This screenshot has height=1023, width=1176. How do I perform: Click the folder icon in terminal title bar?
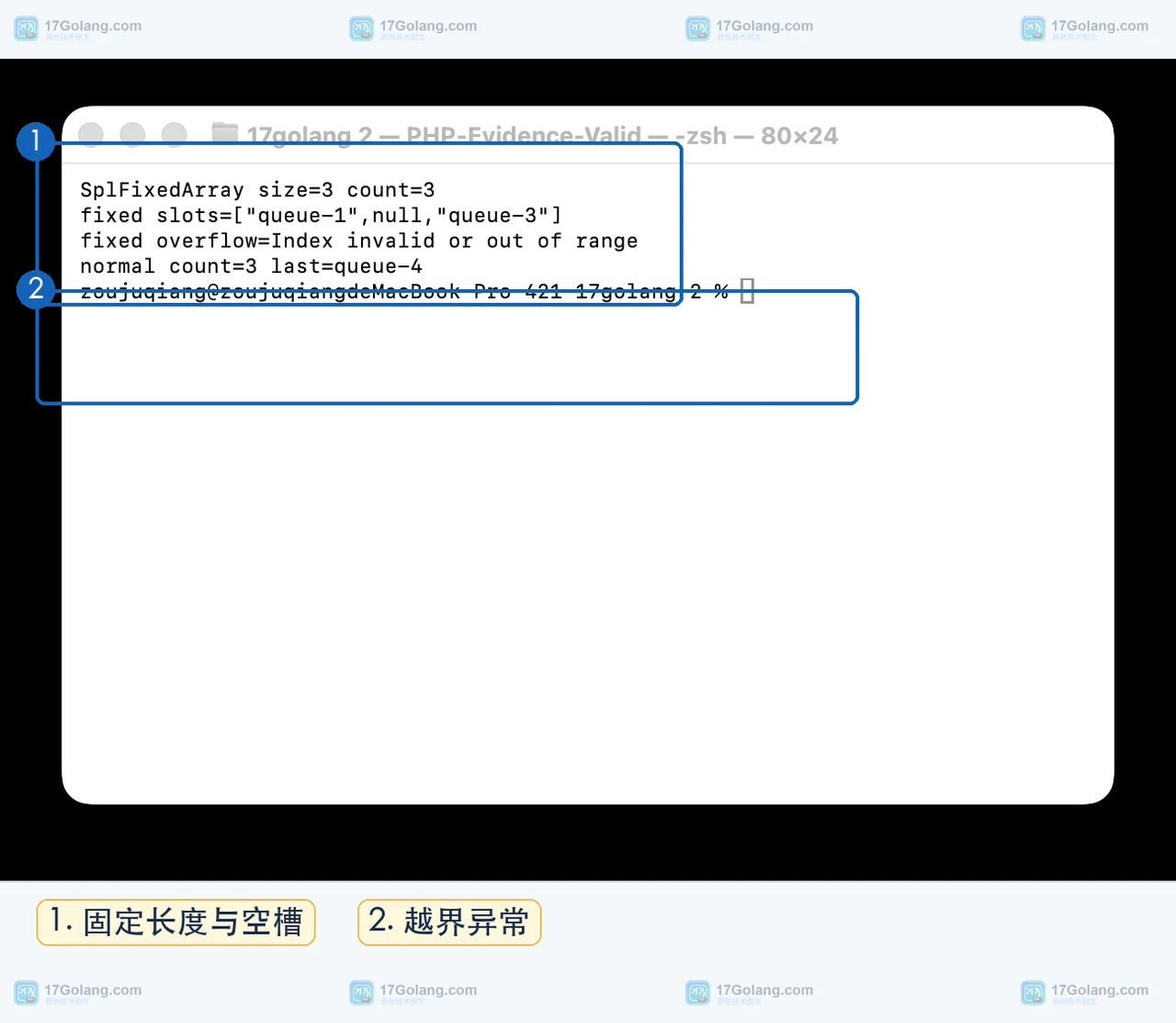pyautogui.click(x=224, y=134)
